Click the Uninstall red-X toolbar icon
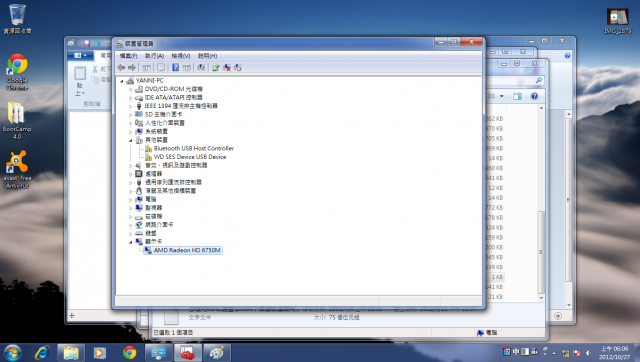The image size is (640, 362). 227,68
